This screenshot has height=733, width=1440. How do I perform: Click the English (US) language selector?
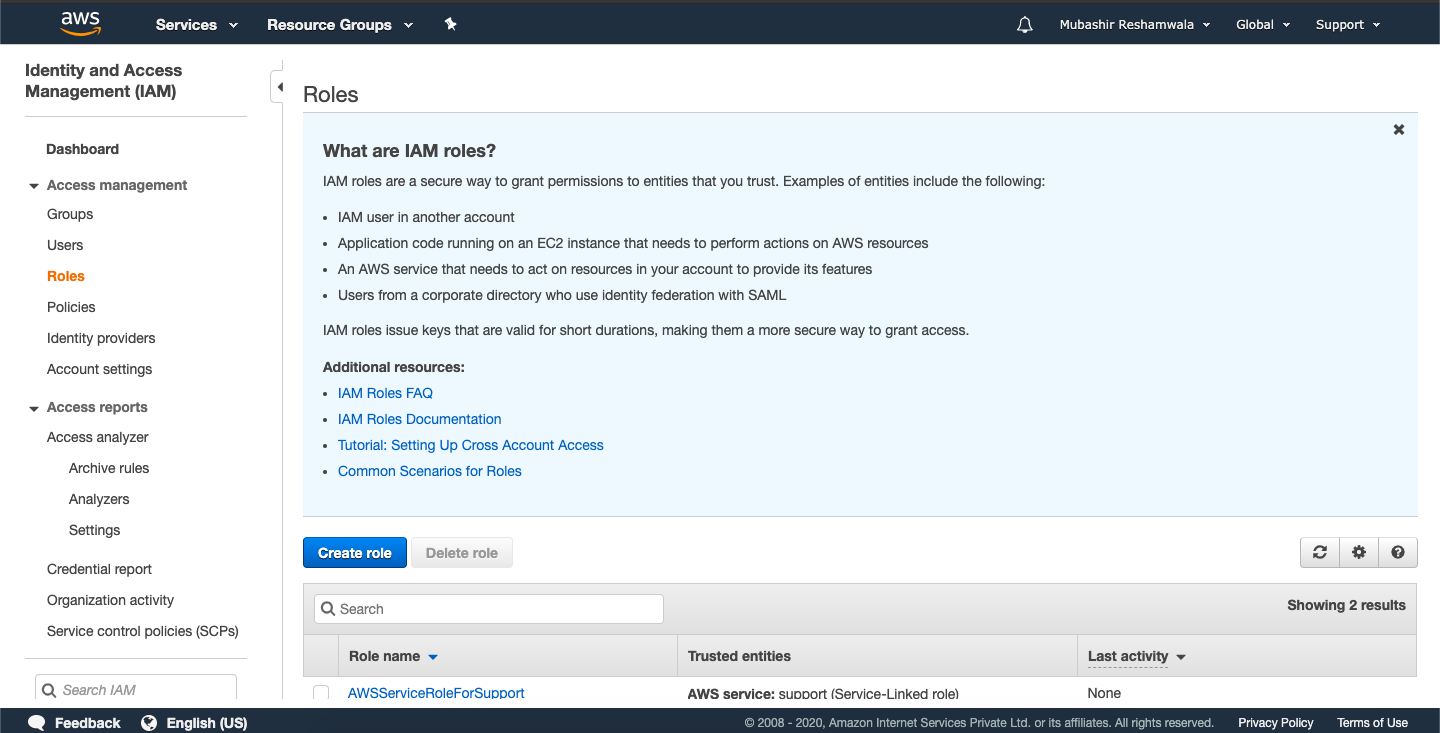click(206, 723)
